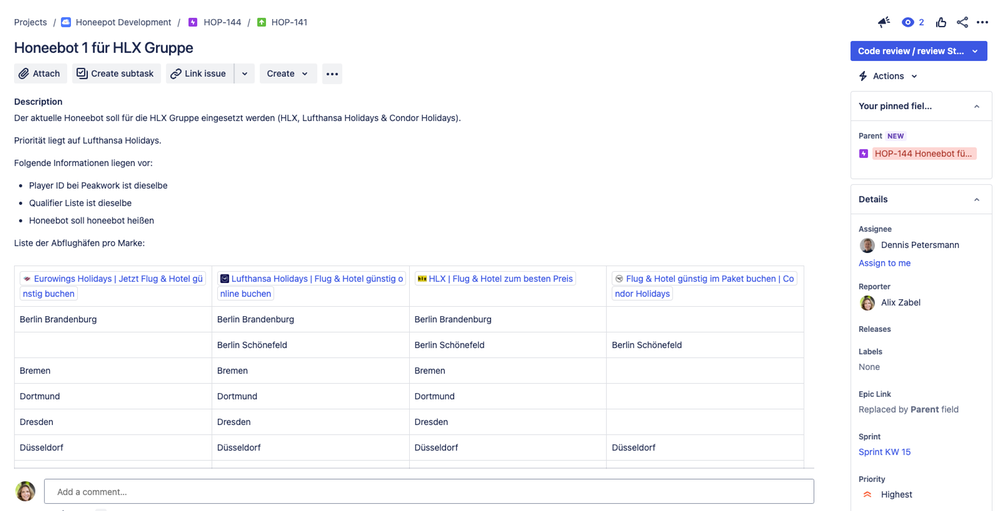Click the Releases field label
Viewport: 999px width, 511px height.
875,329
